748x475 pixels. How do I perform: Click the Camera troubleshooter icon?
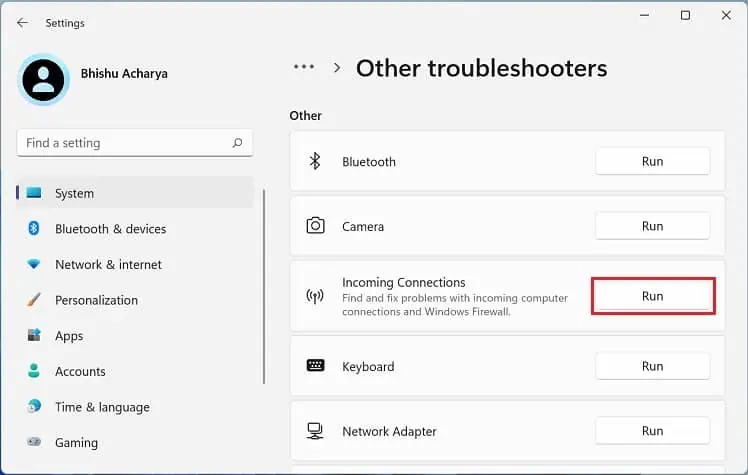click(315, 226)
